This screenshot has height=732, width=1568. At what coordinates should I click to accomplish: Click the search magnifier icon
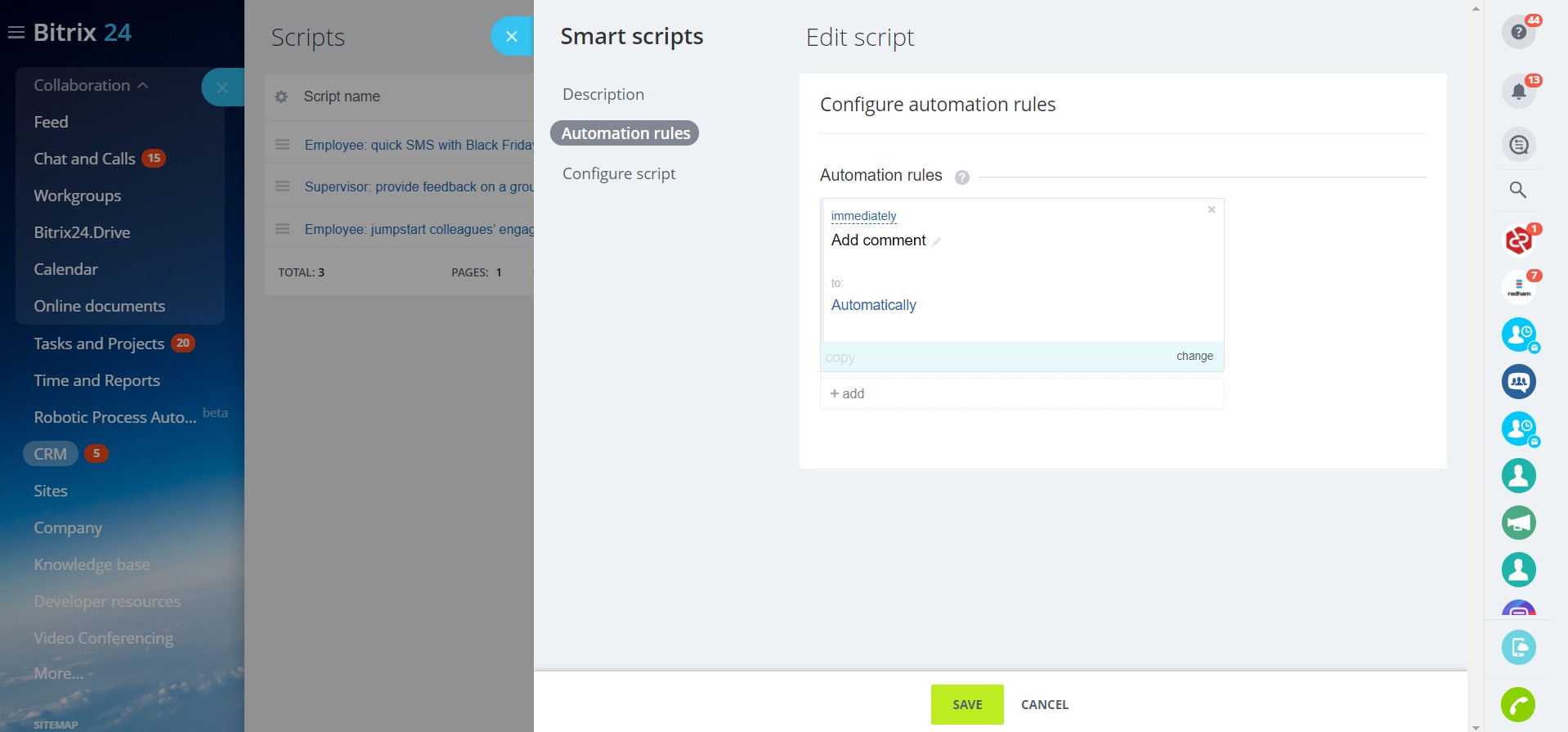[x=1518, y=190]
